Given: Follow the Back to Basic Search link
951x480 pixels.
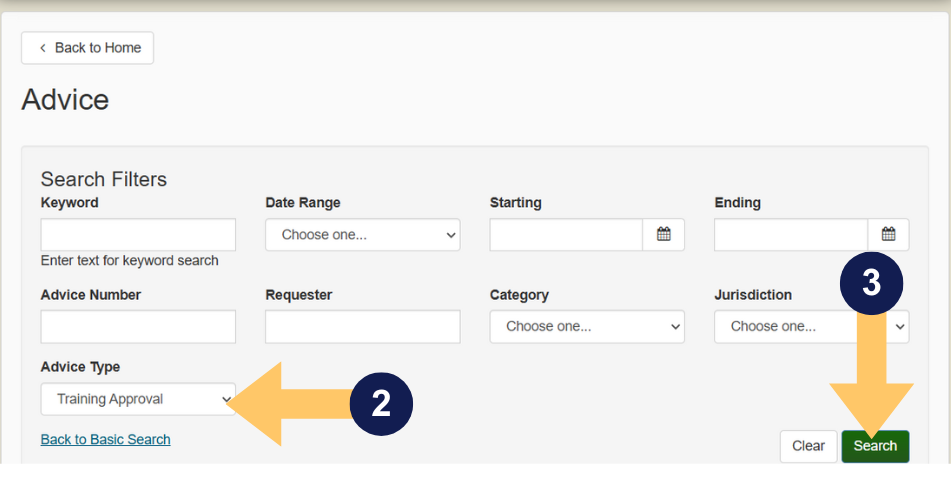Looking at the screenshot, I should (106, 439).
